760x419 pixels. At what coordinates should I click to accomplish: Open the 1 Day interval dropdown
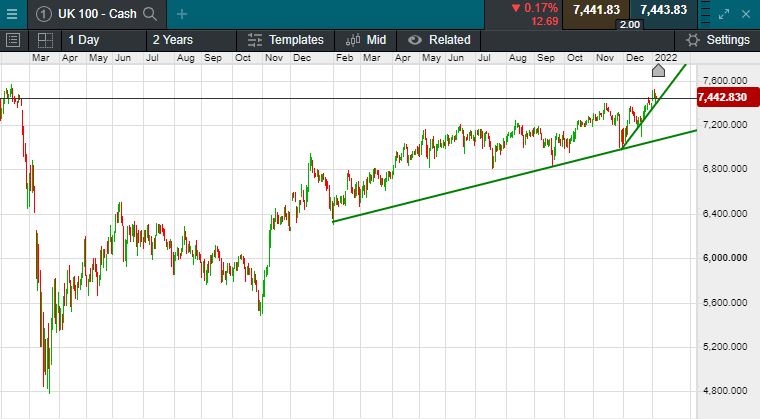[x=83, y=40]
